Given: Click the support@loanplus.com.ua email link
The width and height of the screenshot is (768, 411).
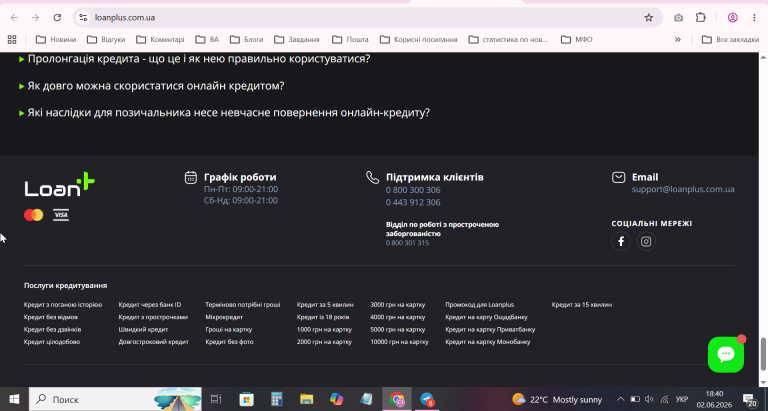Looking at the screenshot, I should point(683,190).
